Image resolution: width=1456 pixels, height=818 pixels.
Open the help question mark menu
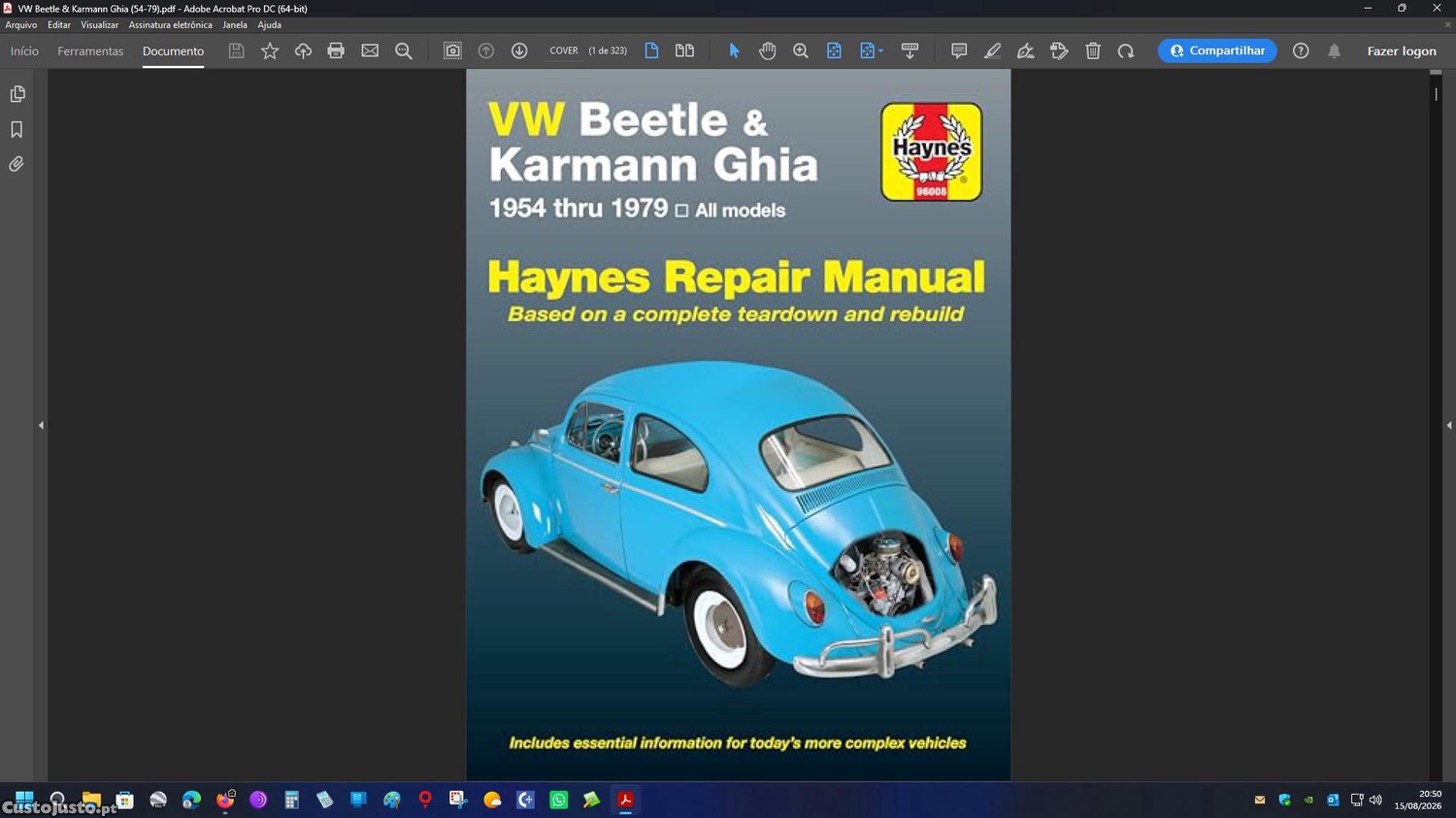(1301, 50)
